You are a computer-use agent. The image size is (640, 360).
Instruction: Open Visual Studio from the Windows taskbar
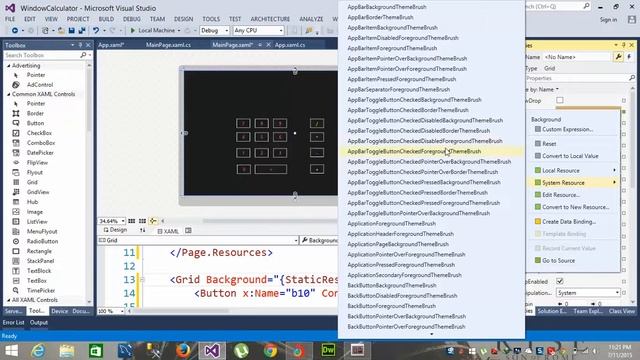coord(212,351)
